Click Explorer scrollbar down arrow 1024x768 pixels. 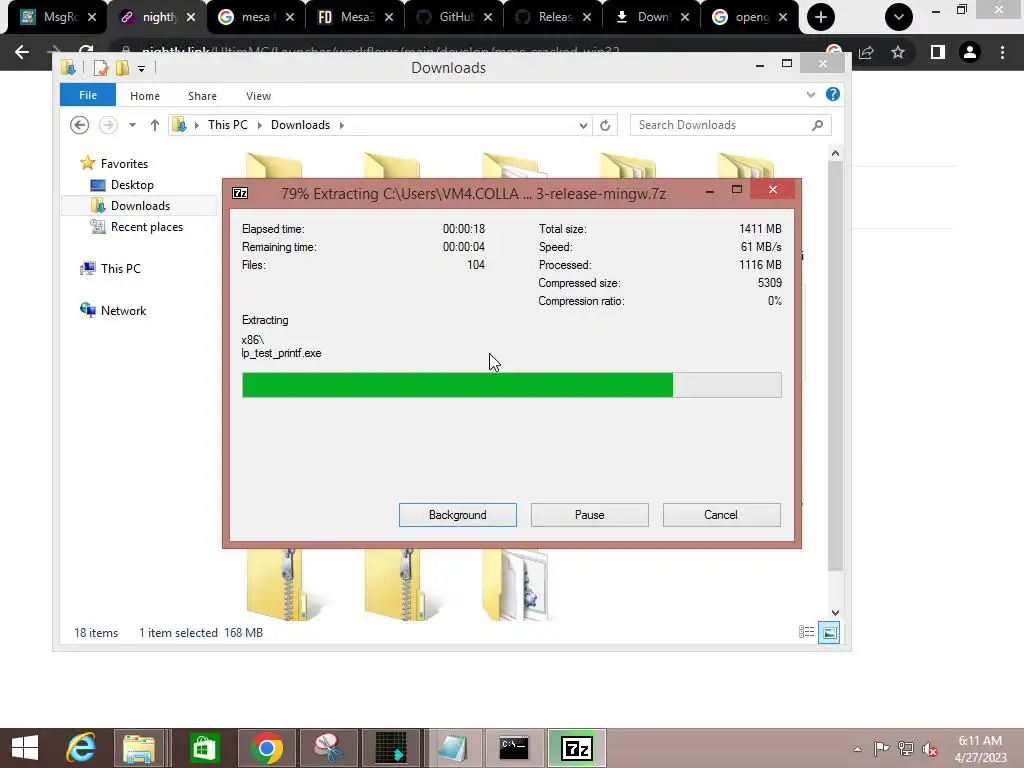click(835, 613)
